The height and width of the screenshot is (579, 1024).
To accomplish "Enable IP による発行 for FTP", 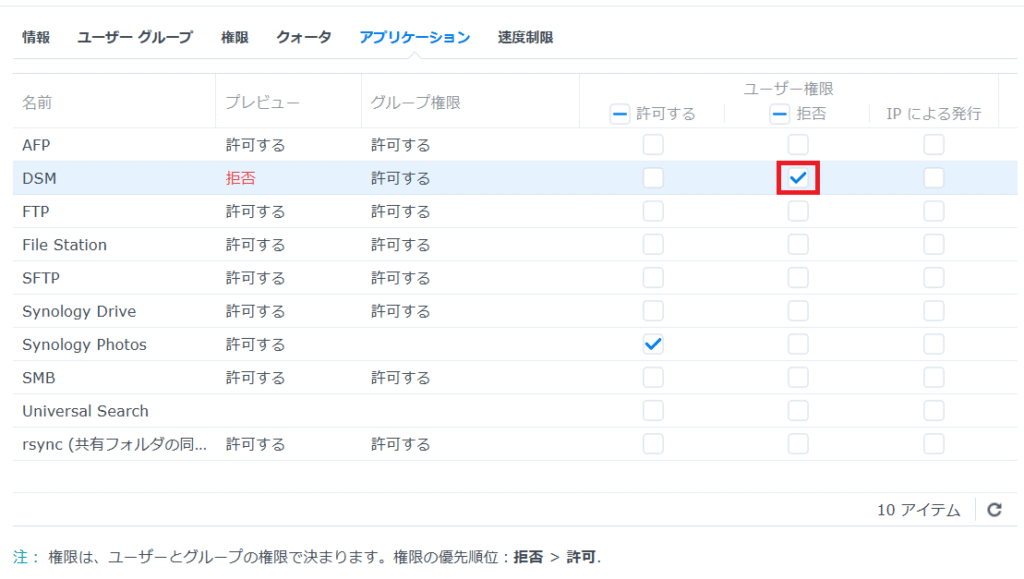I will click(933, 211).
